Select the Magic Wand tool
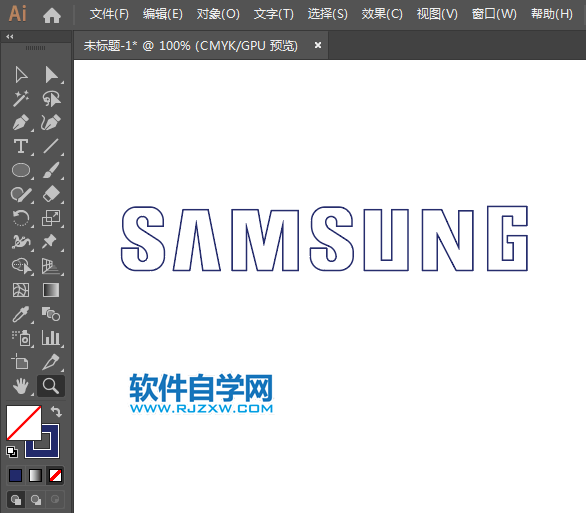586x513 pixels. click(21, 99)
